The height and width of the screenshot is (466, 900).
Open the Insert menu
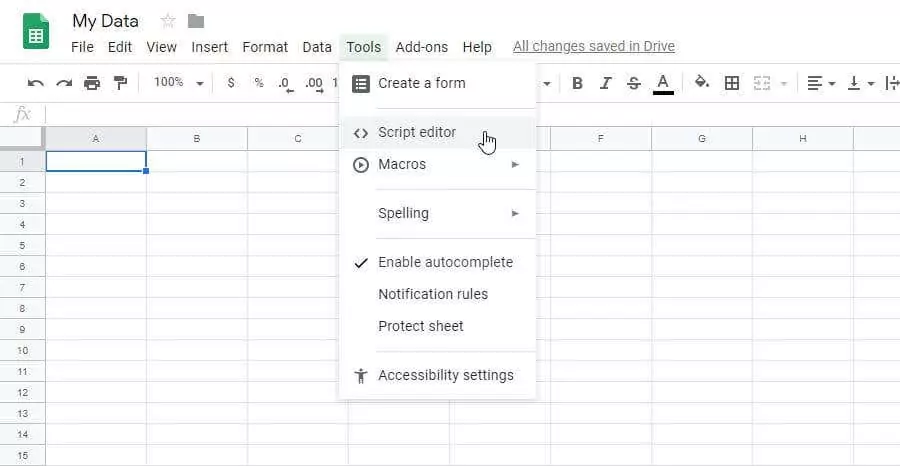pyautogui.click(x=210, y=47)
